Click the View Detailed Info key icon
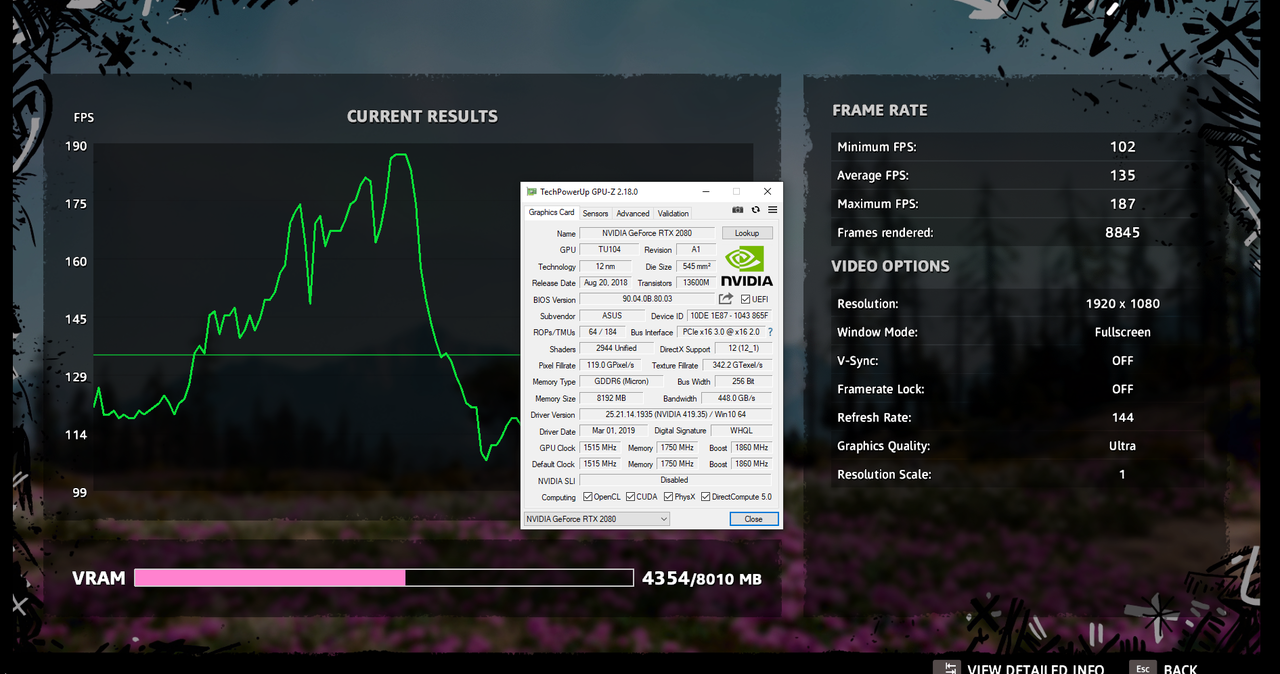Image resolution: width=1280 pixels, height=674 pixels. coord(946,669)
